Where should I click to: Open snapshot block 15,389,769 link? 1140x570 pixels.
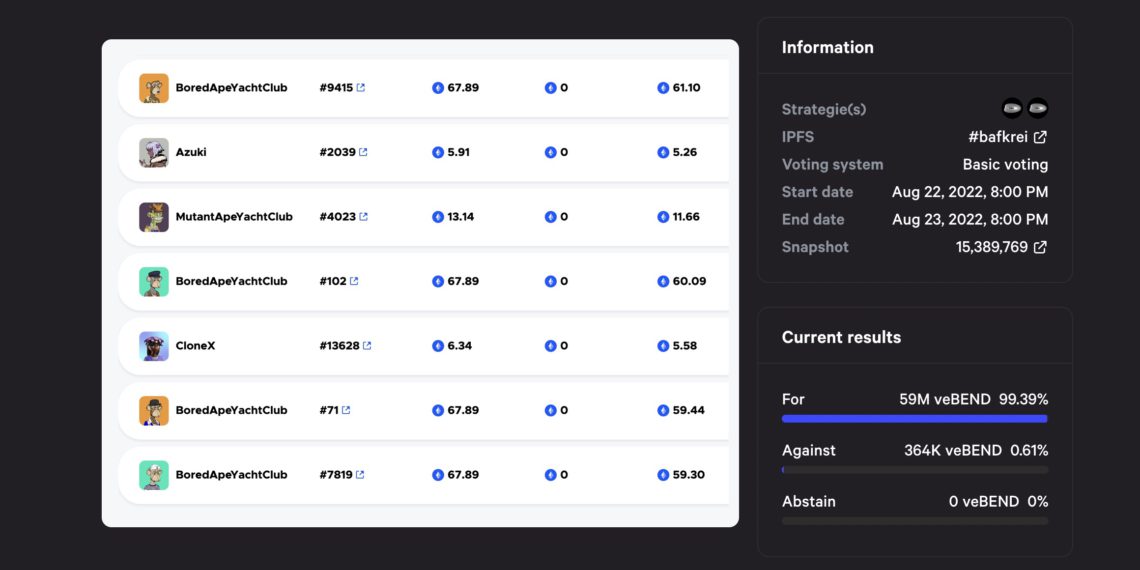1040,247
